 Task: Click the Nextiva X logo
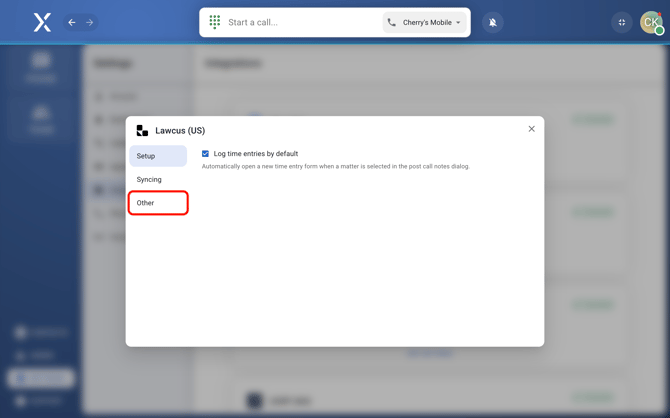pos(42,22)
